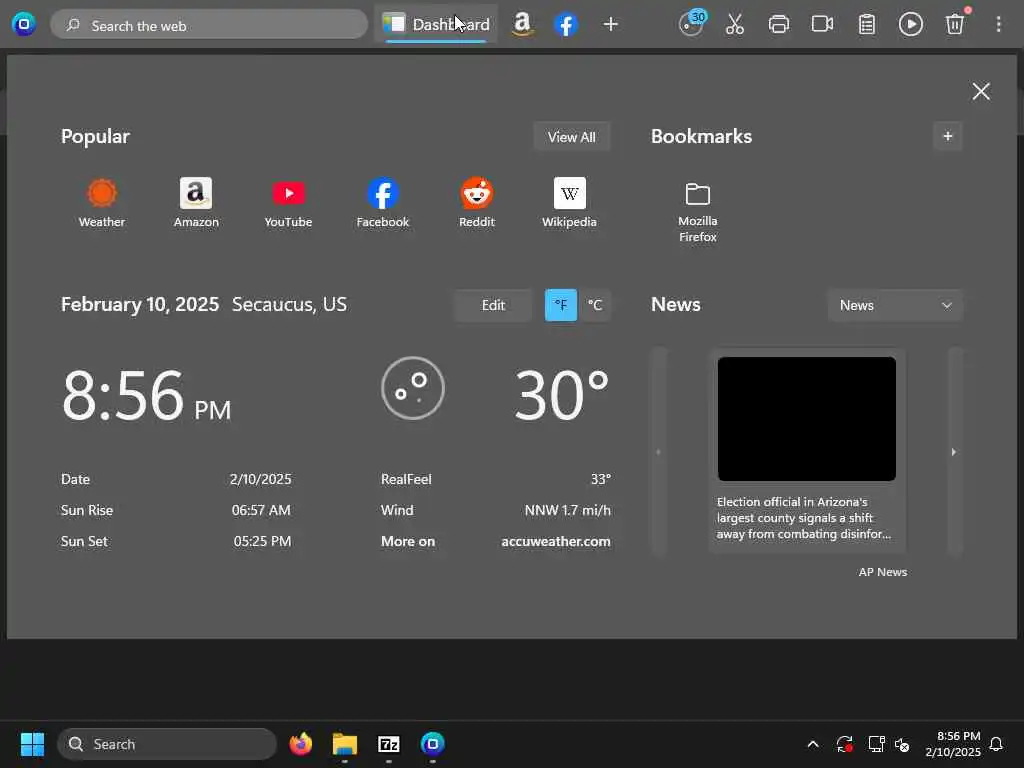This screenshot has width=1024, height=768.
Task: Click Edit weather location button
Action: pos(493,305)
